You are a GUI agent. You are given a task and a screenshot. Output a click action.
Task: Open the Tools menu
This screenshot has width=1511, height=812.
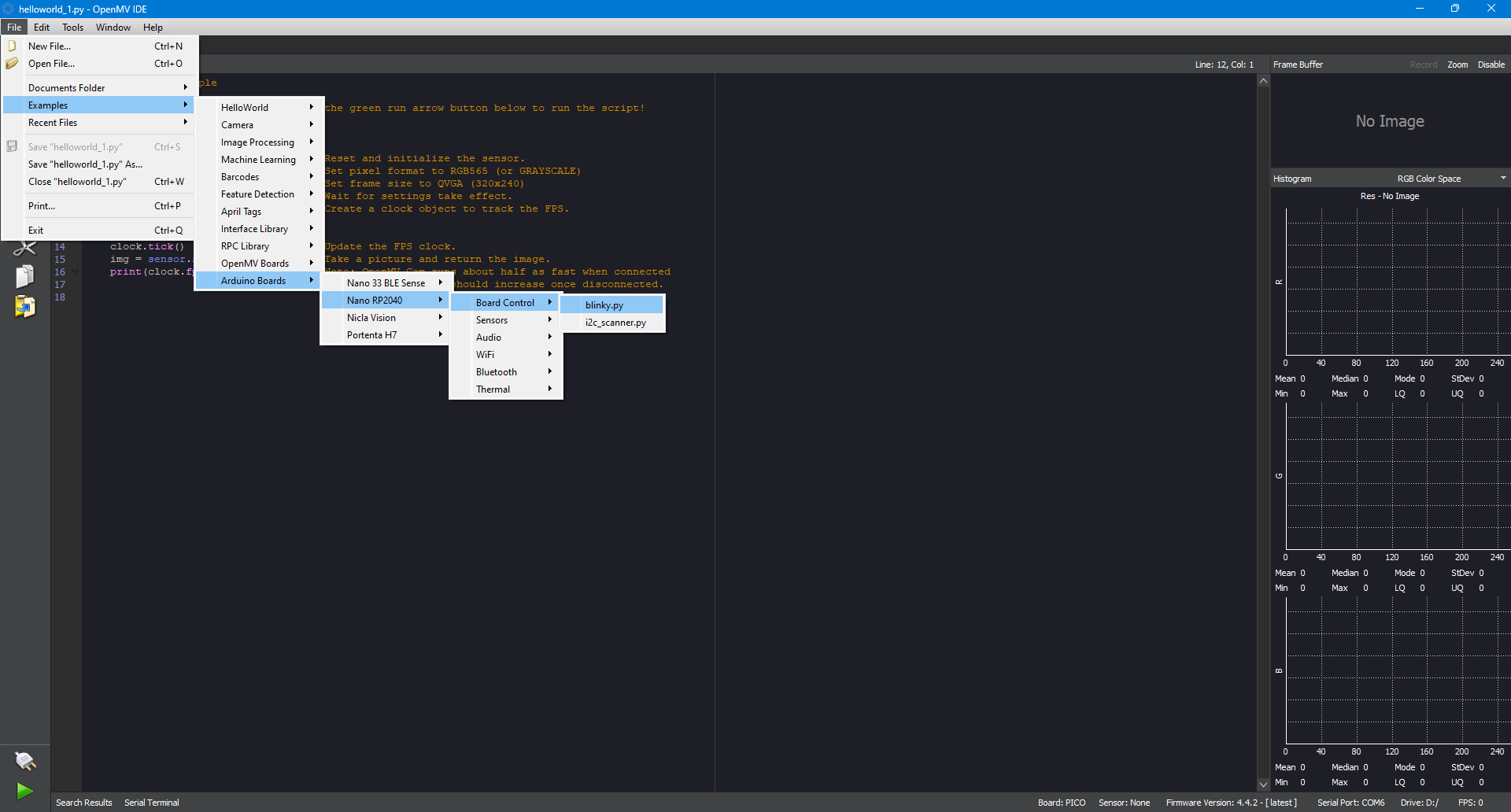73,28
